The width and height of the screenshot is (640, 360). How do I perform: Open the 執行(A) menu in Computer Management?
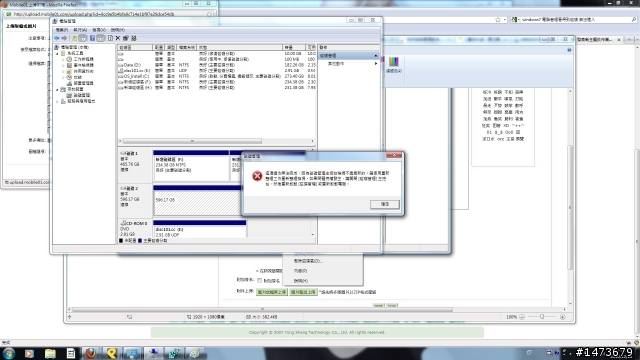80,30
